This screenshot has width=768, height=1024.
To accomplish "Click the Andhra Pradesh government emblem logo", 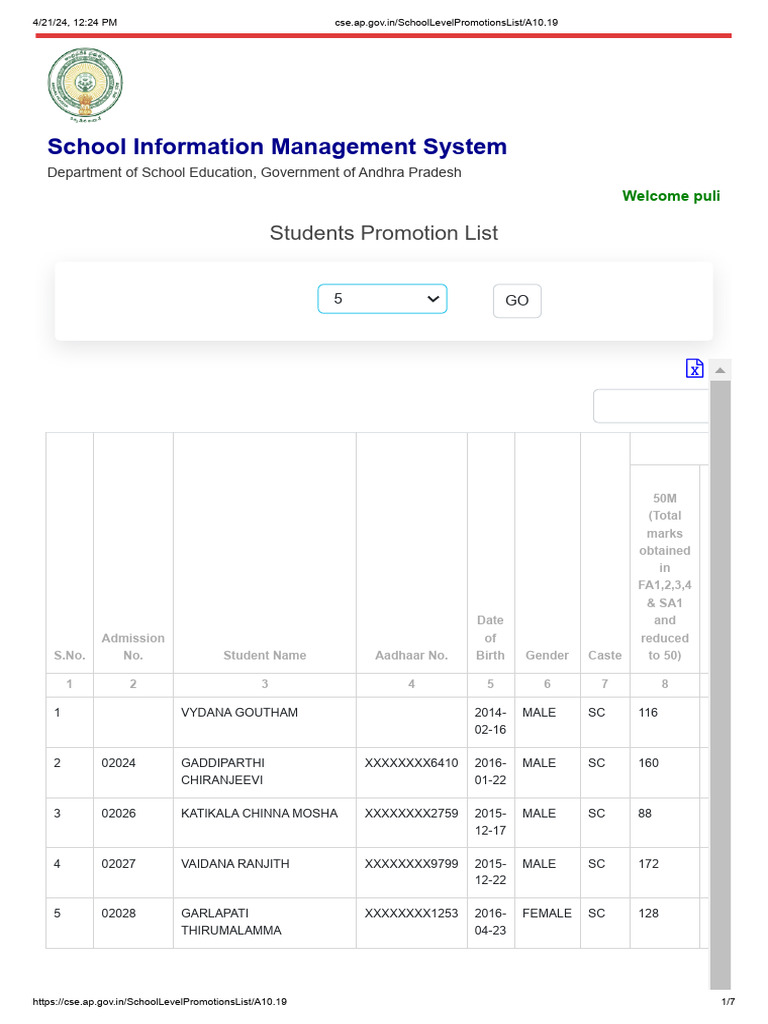I will pos(85,85).
